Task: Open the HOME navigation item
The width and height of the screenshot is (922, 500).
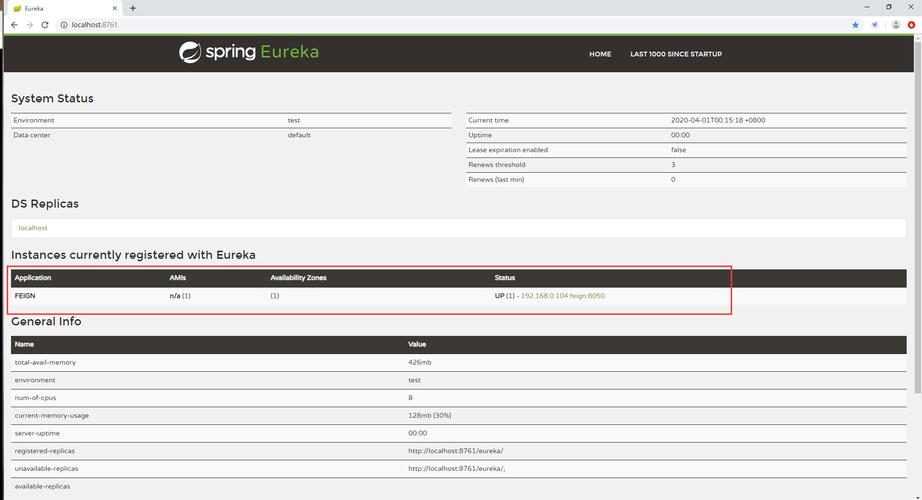Action: pos(600,54)
